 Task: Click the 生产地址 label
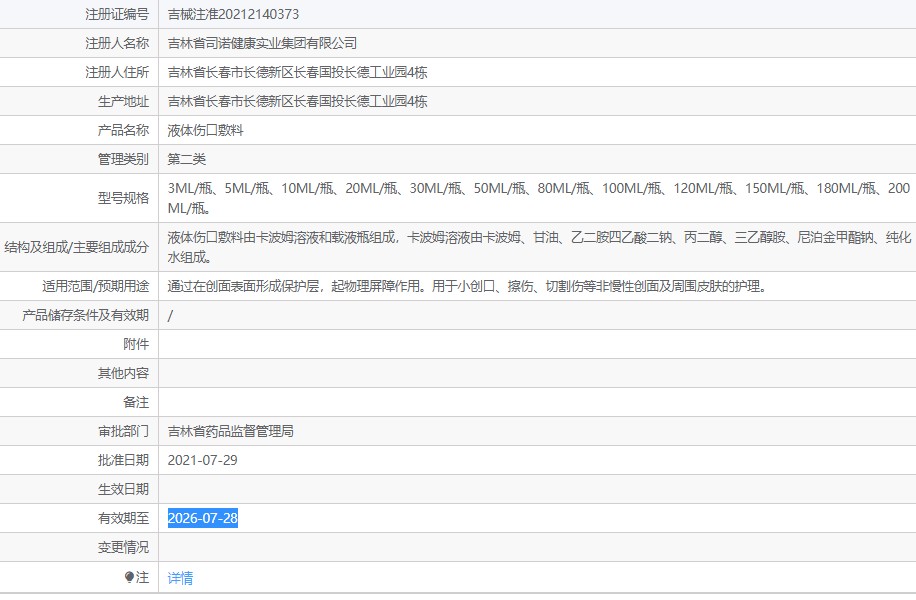pyautogui.click(x=123, y=102)
